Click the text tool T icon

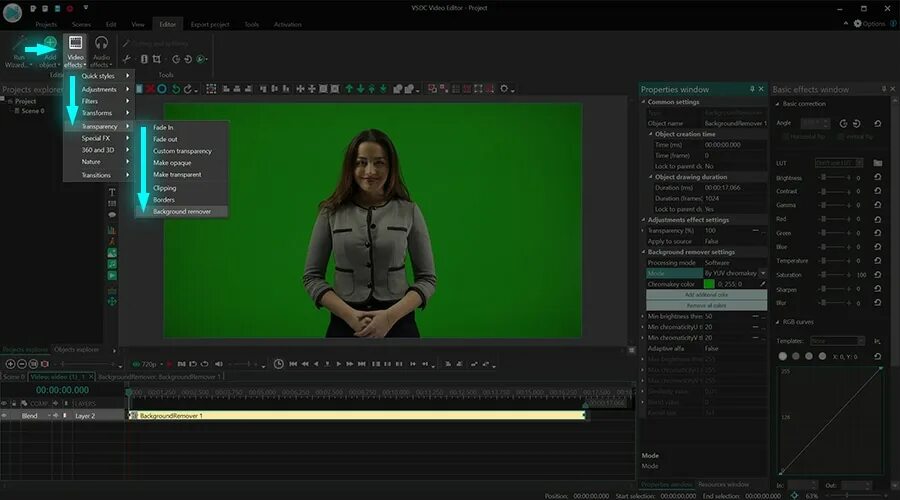tap(112, 192)
